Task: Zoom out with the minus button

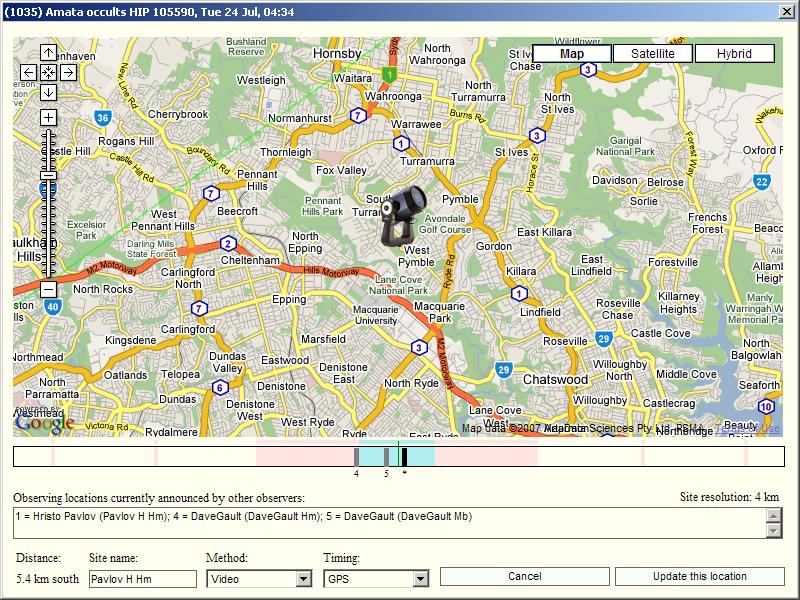Action: [48, 290]
